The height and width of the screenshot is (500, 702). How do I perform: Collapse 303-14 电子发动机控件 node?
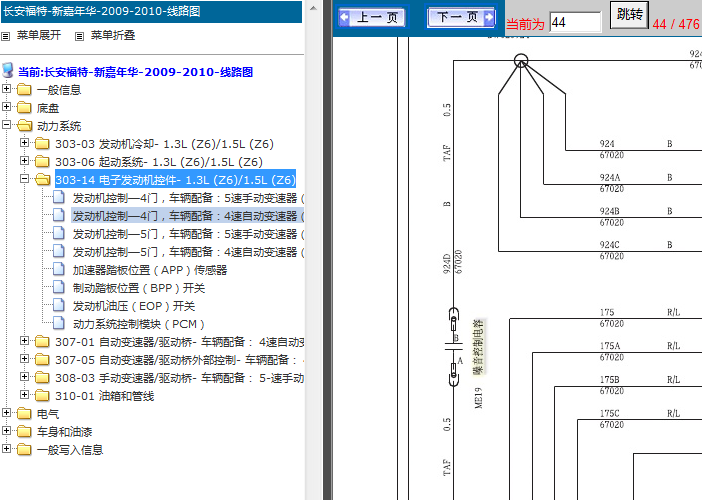[24, 179]
